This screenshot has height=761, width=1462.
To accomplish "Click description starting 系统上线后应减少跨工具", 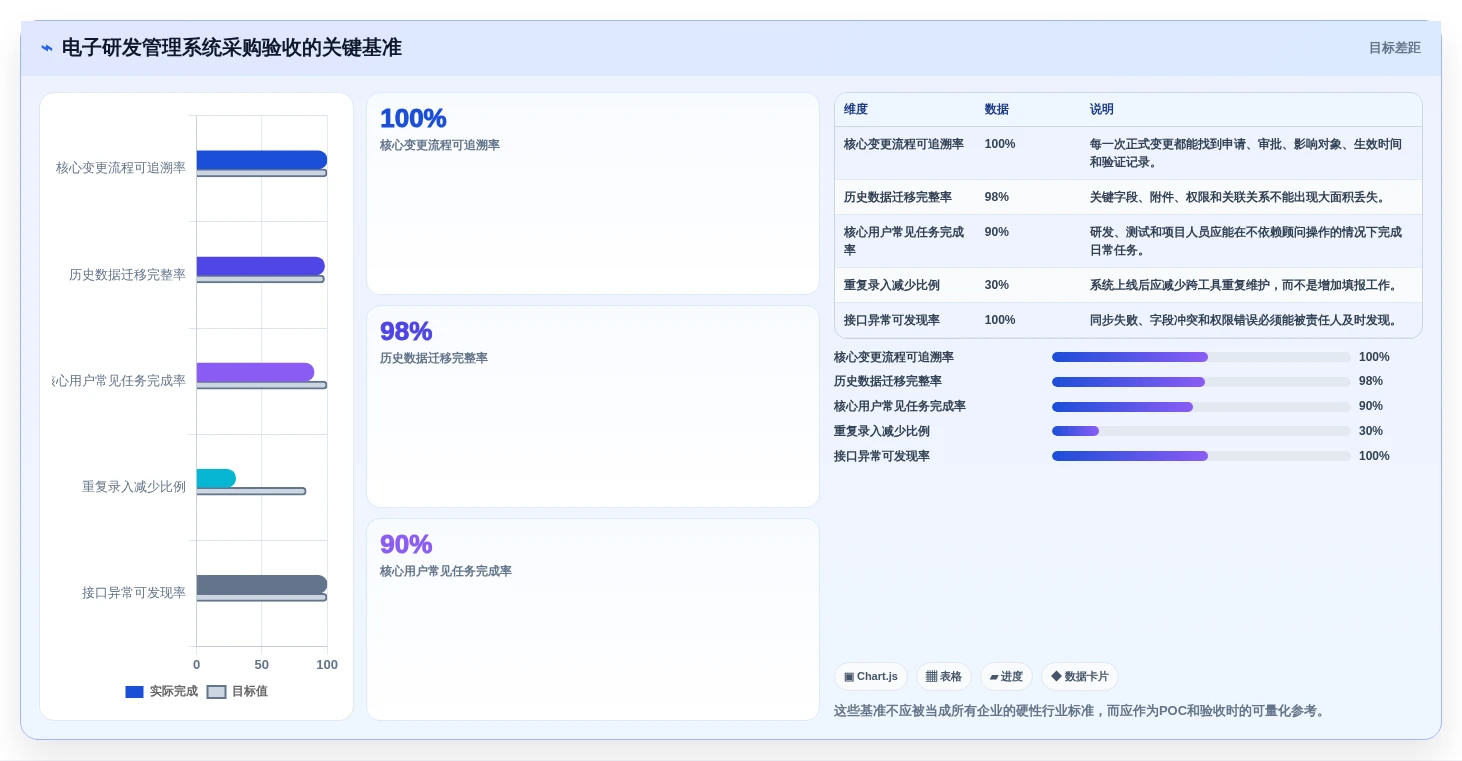I will (x=1244, y=285).
